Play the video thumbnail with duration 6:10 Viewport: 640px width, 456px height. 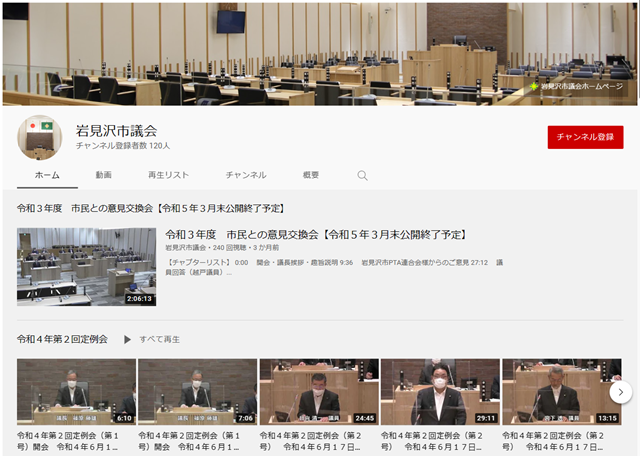[76, 392]
